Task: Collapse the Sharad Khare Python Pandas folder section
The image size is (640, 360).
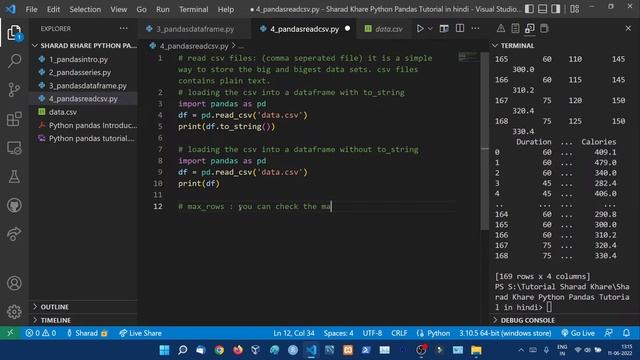Action: click(85, 45)
